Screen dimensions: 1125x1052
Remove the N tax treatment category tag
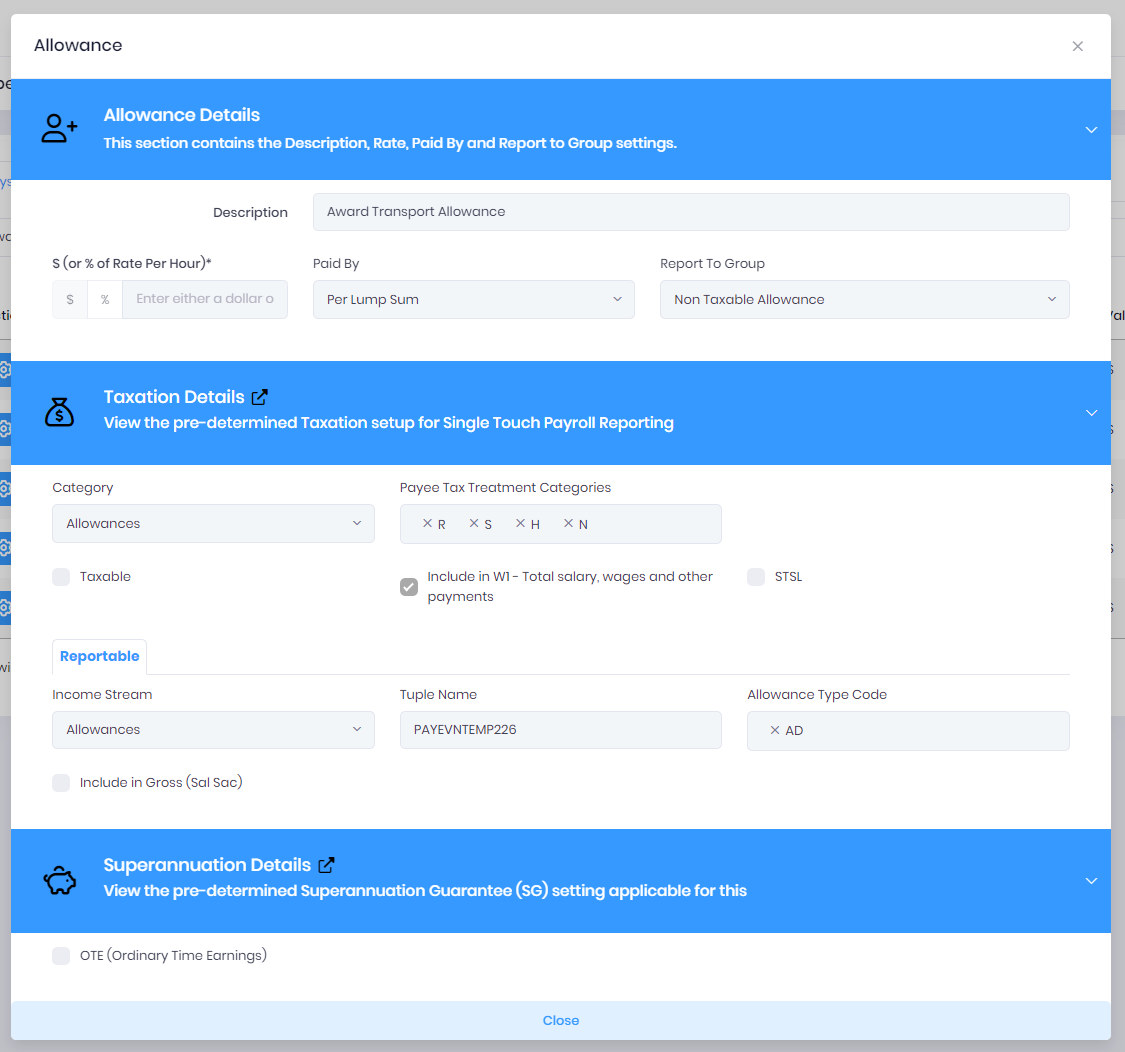(x=568, y=523)
